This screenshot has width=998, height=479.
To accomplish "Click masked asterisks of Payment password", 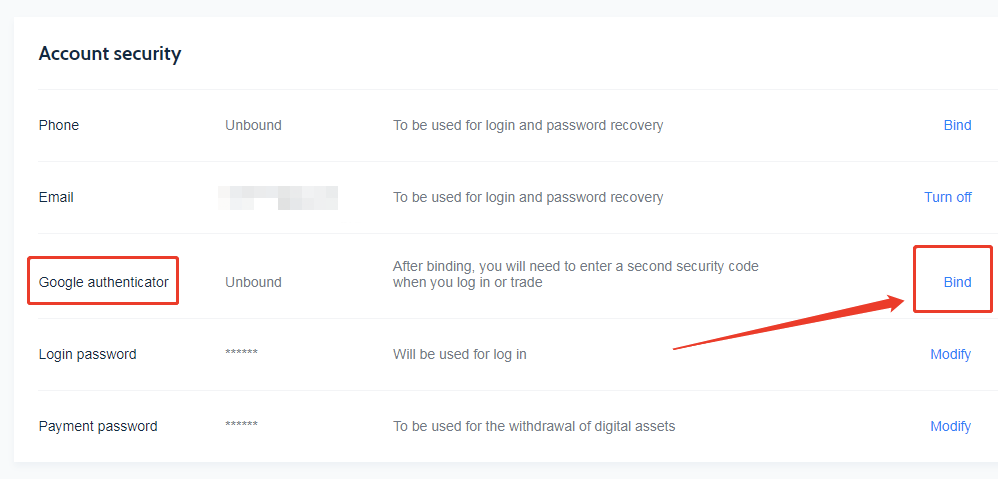I will tap(242, 426).
